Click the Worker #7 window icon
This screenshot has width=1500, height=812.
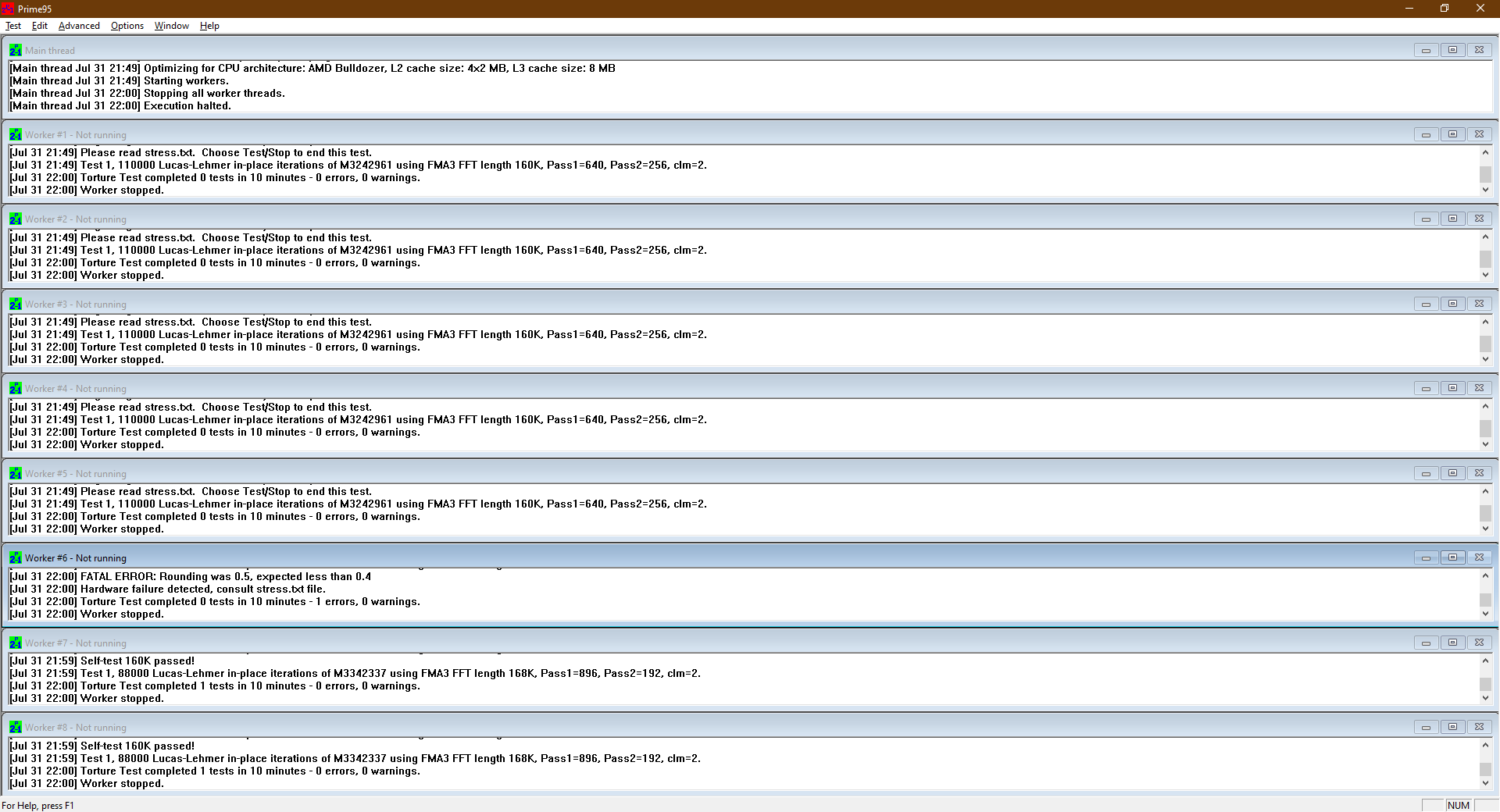point(16,643)
